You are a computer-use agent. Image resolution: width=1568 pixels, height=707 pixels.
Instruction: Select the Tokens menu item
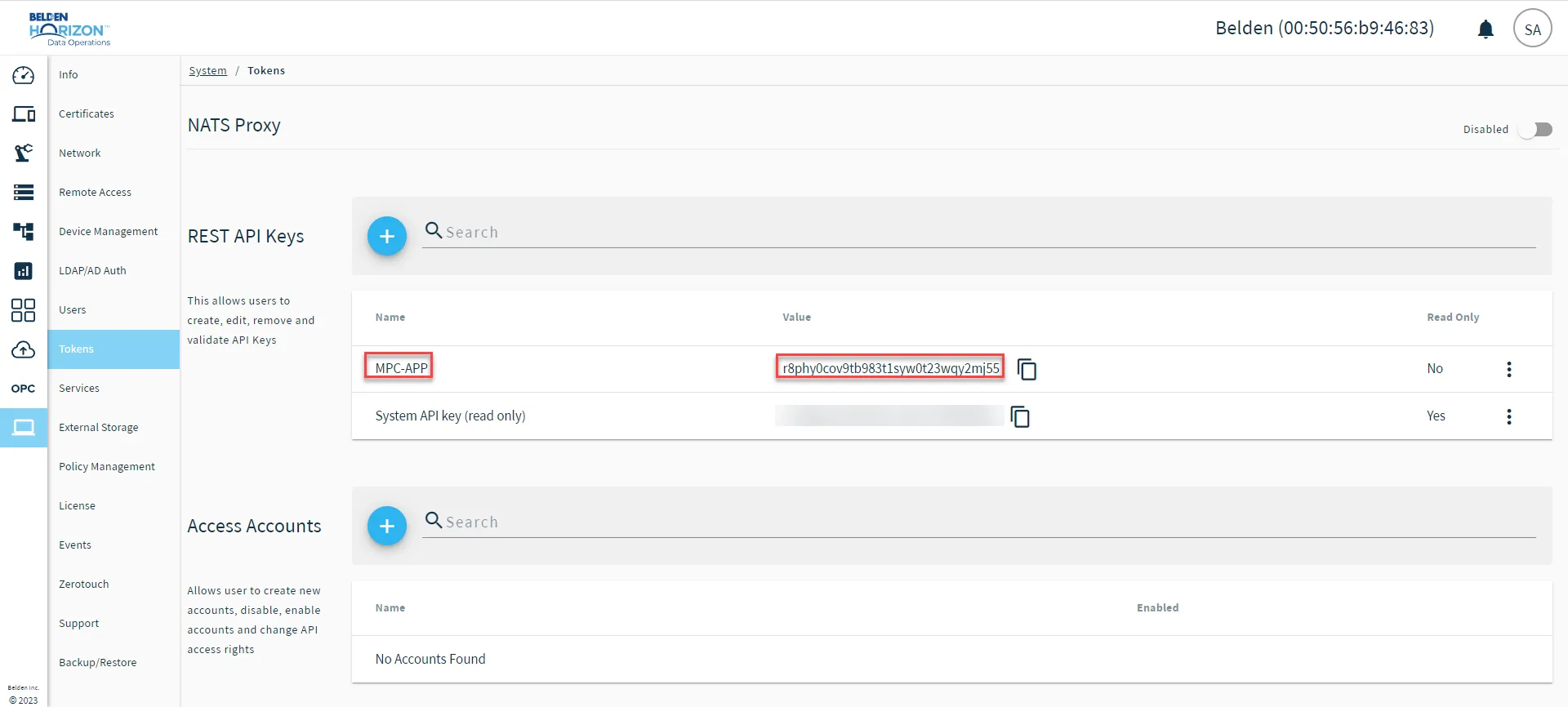(114, 349)
